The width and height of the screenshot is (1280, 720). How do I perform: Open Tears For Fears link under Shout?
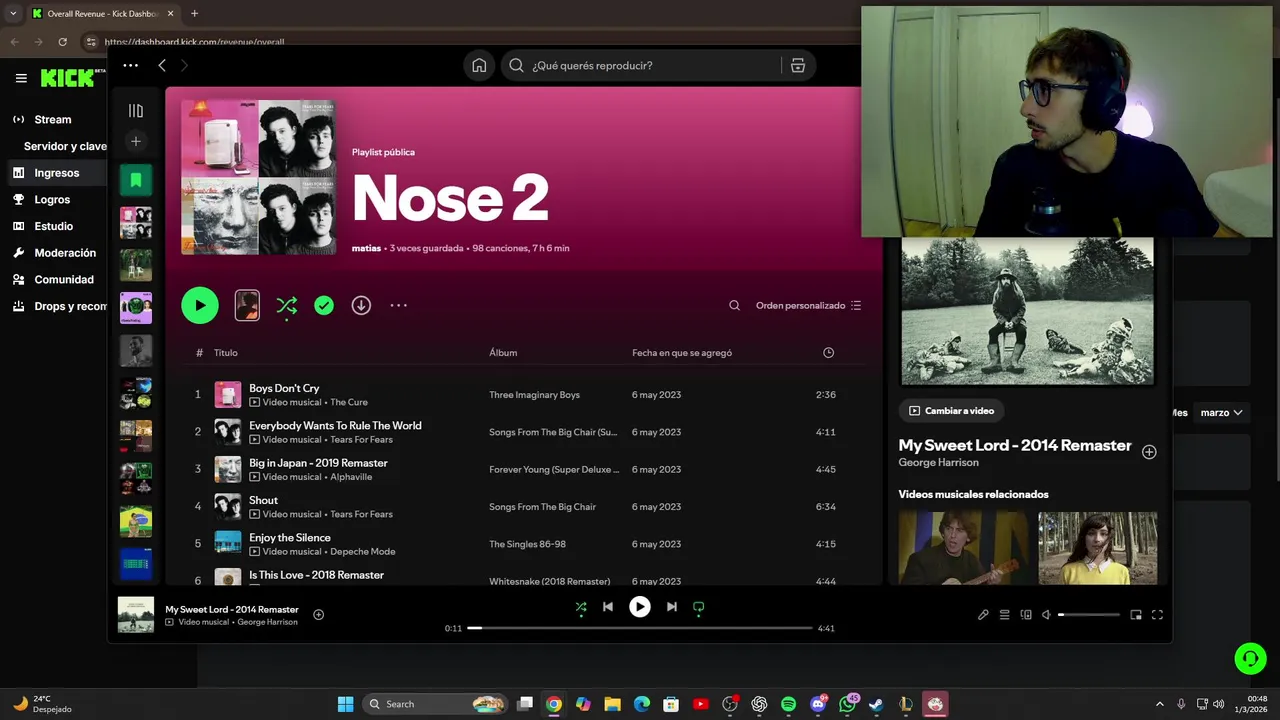tap(361, 514)
